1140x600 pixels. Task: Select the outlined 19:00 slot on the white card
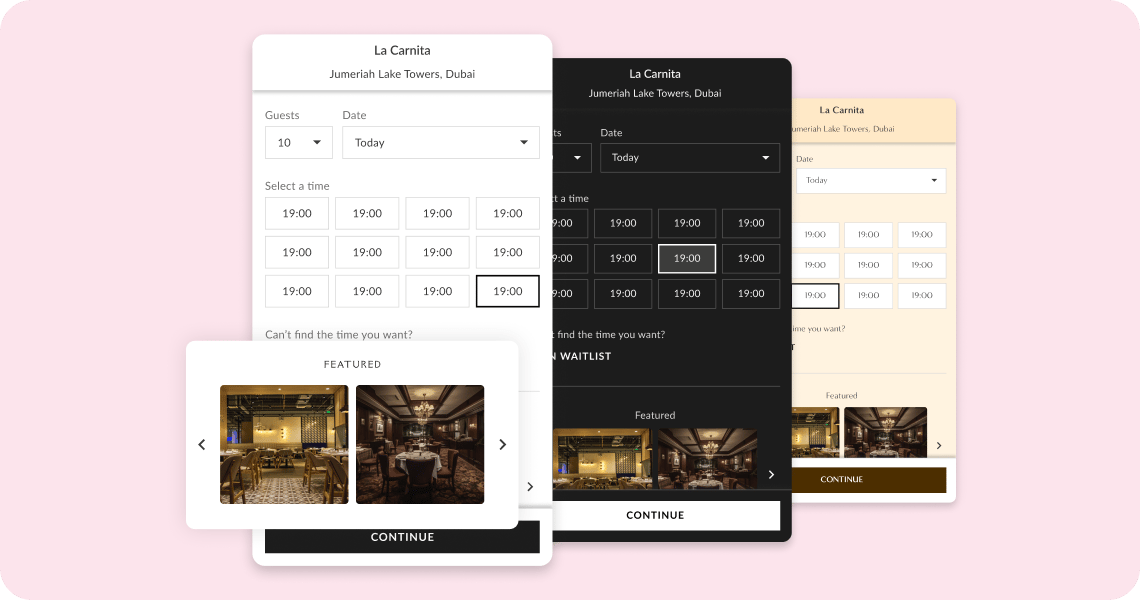coord(507,291)
